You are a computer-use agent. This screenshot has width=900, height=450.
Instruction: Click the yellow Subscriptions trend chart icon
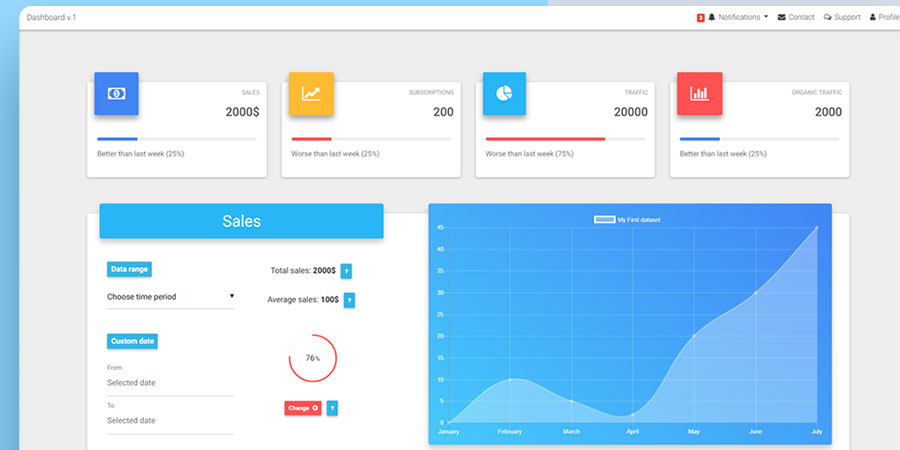pos(311,94)
